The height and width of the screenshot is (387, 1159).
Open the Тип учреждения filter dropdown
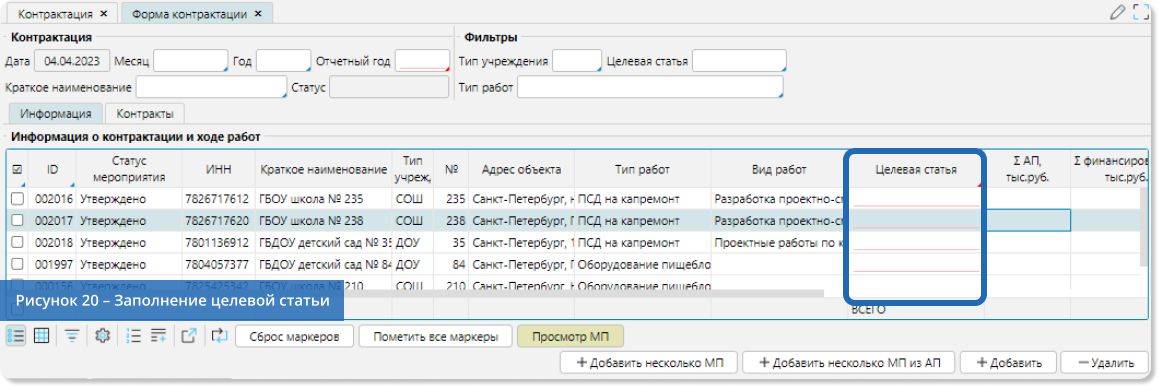(x=577, y=61)
